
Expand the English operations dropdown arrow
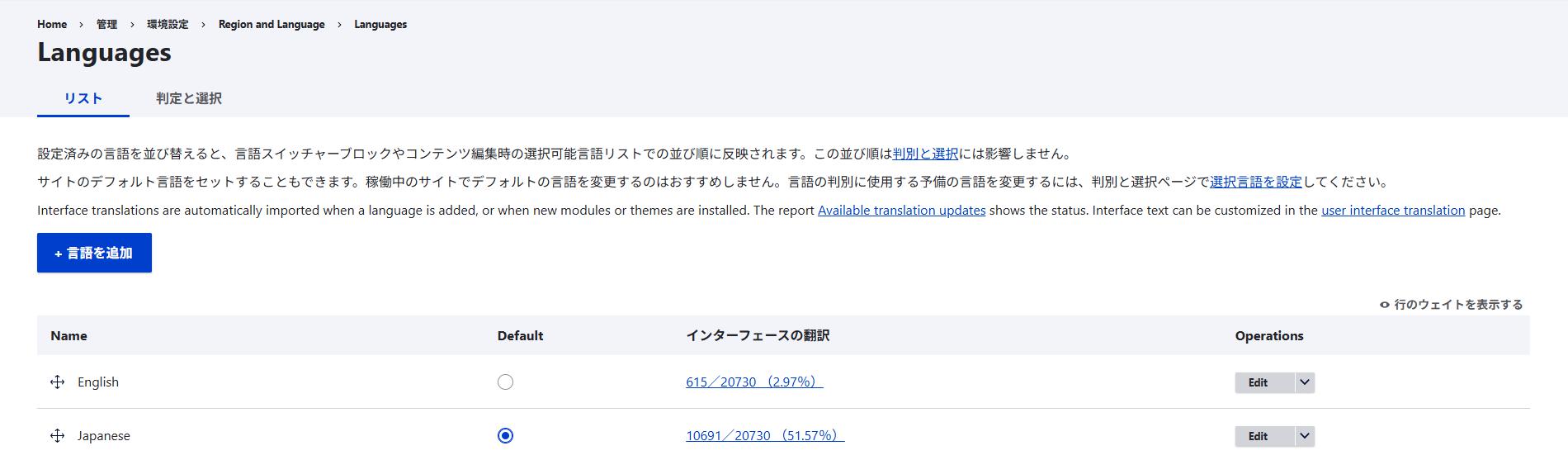point(1304,382)
